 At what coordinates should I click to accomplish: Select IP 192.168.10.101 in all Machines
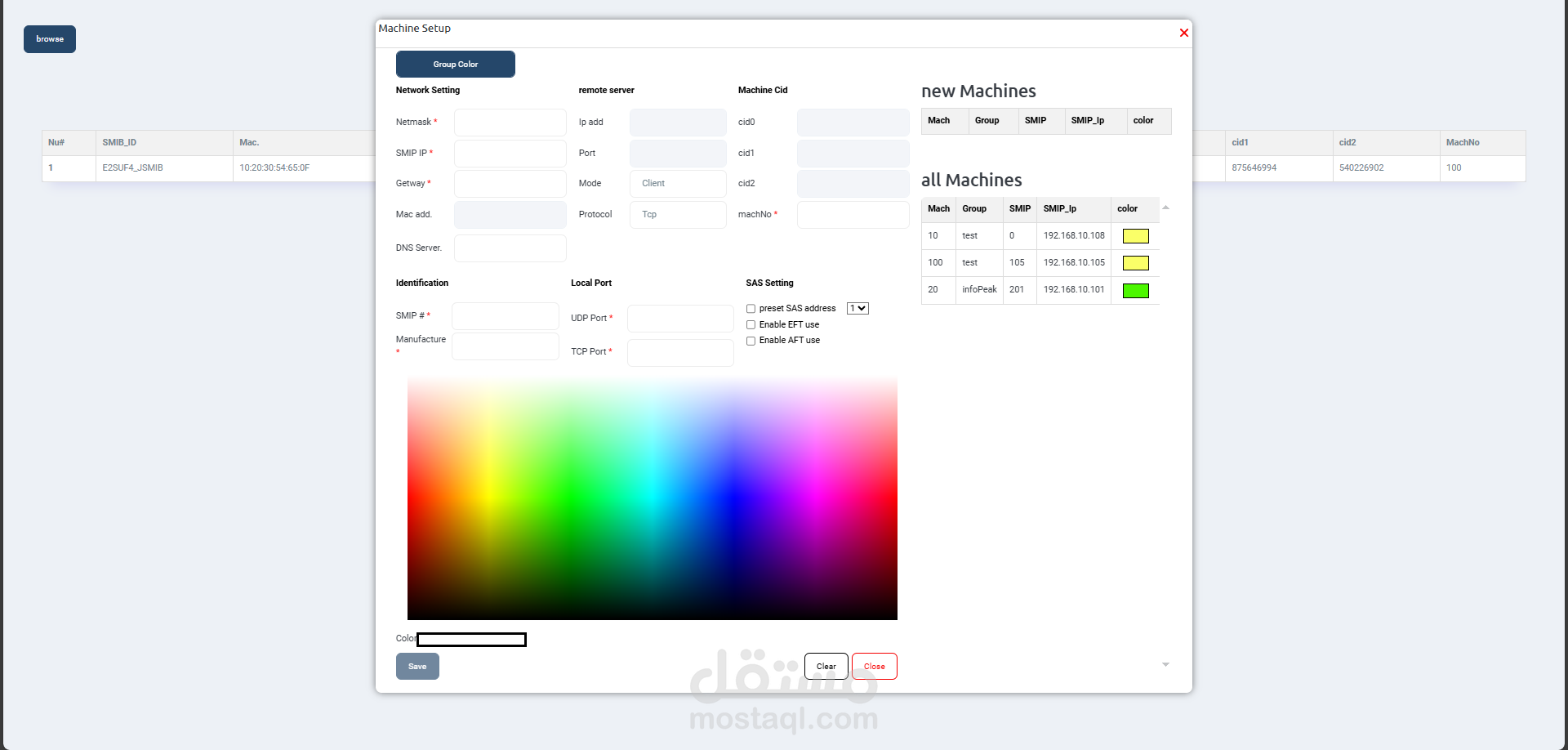[1074, 290]
